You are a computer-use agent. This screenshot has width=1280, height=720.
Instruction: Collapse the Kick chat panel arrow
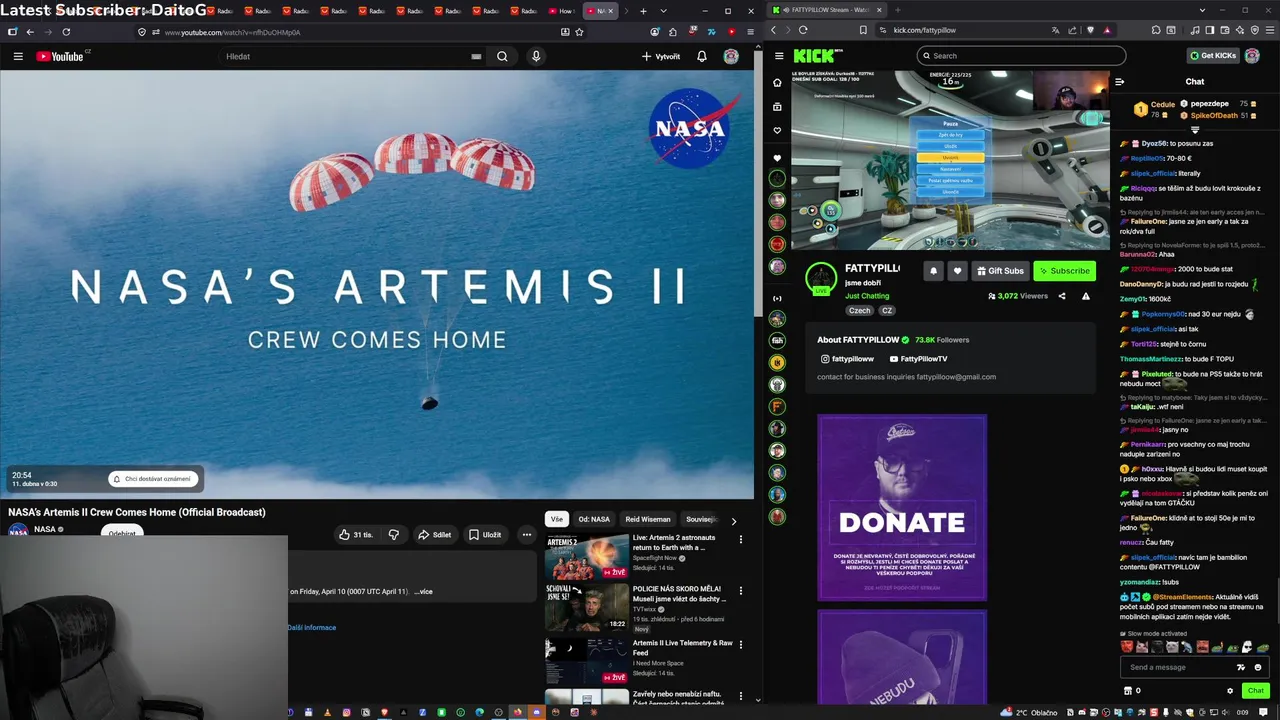pyautogui.click(x=1120, y=82)
